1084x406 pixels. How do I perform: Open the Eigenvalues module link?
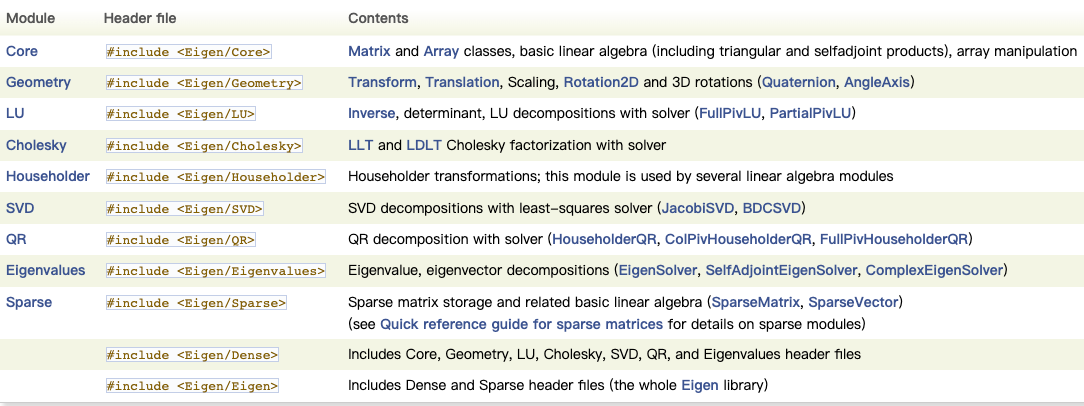[x=46, y=270]
